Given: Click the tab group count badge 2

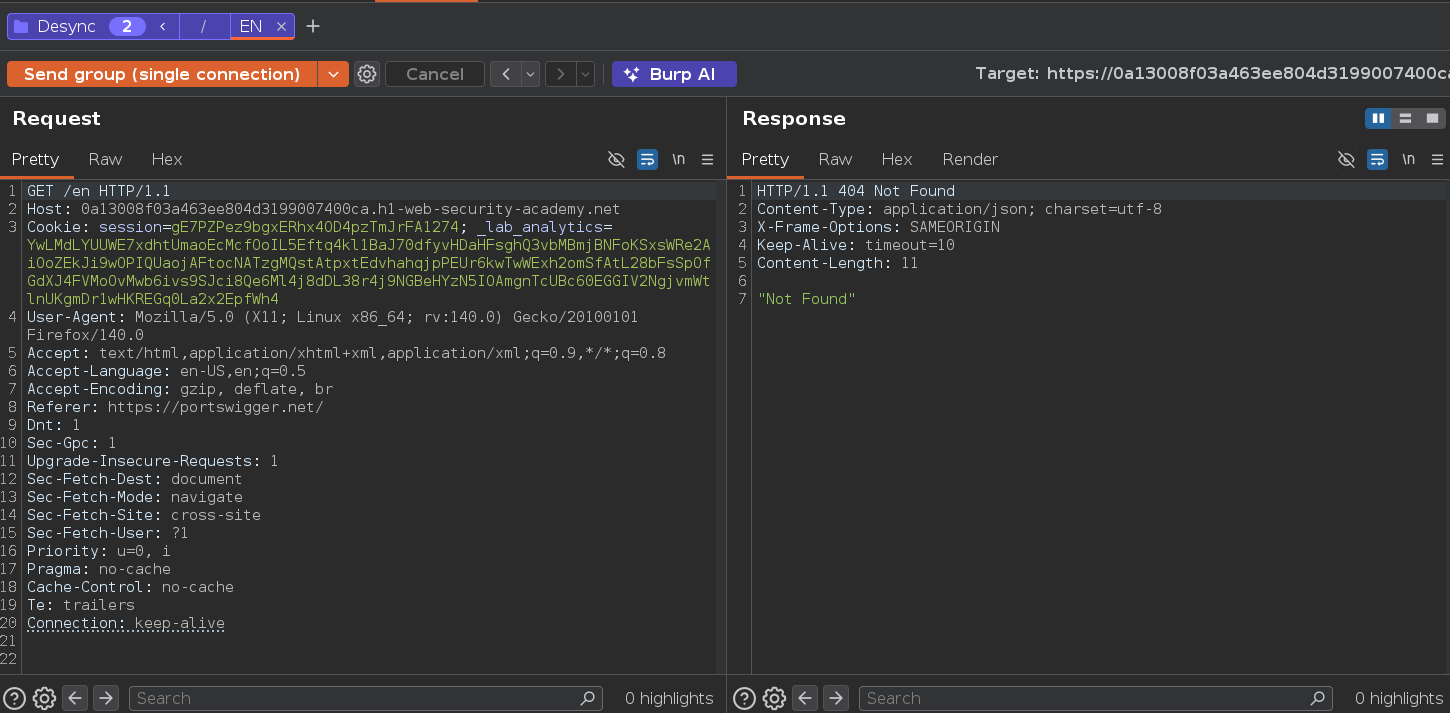Looking at the screenshot, I should pyautogui.click(x=127, y=27).
